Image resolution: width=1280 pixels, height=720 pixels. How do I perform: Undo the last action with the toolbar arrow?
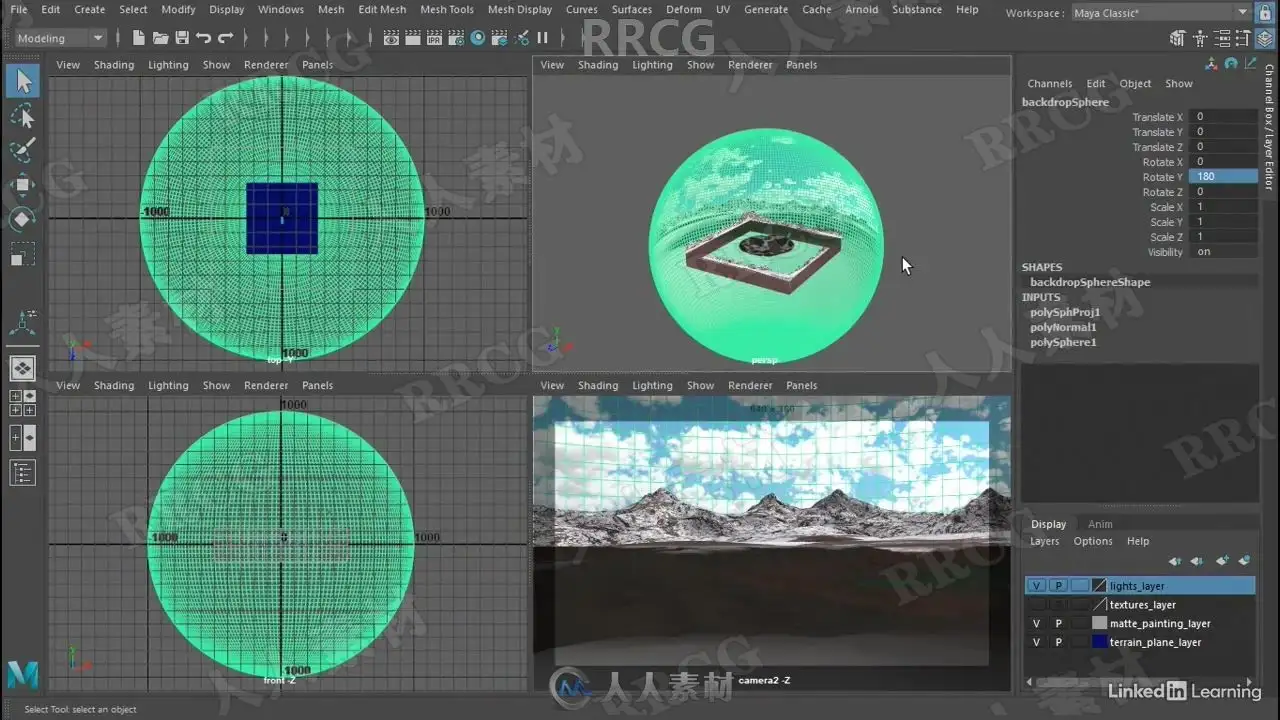click(204, 38)
